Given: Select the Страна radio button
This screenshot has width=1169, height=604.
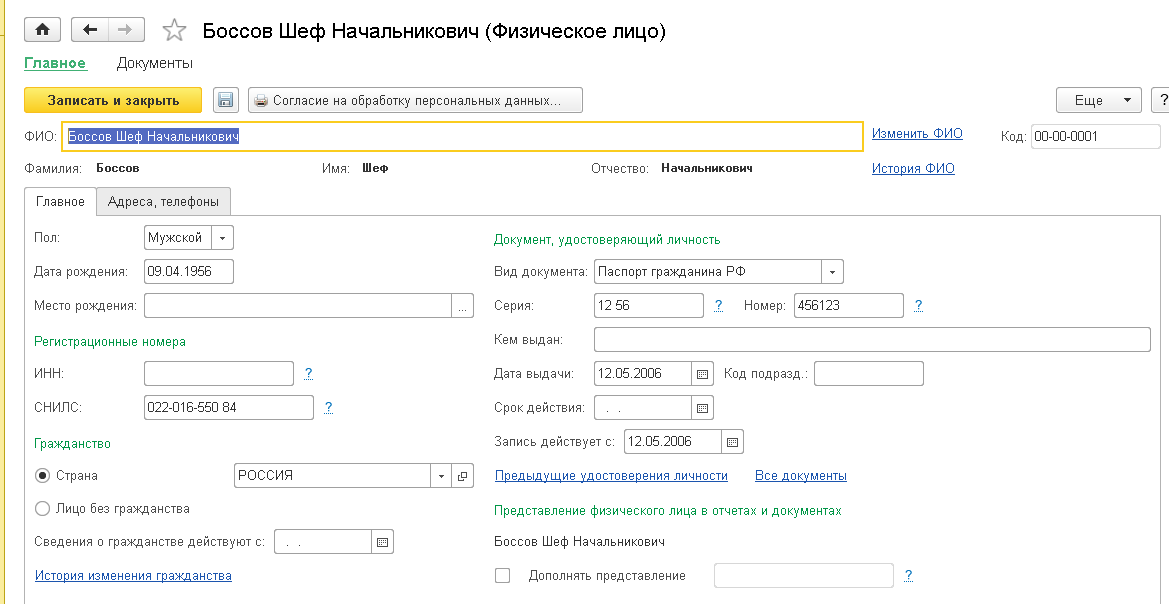Looking at the screenshot, I should (x=42, y=476).
